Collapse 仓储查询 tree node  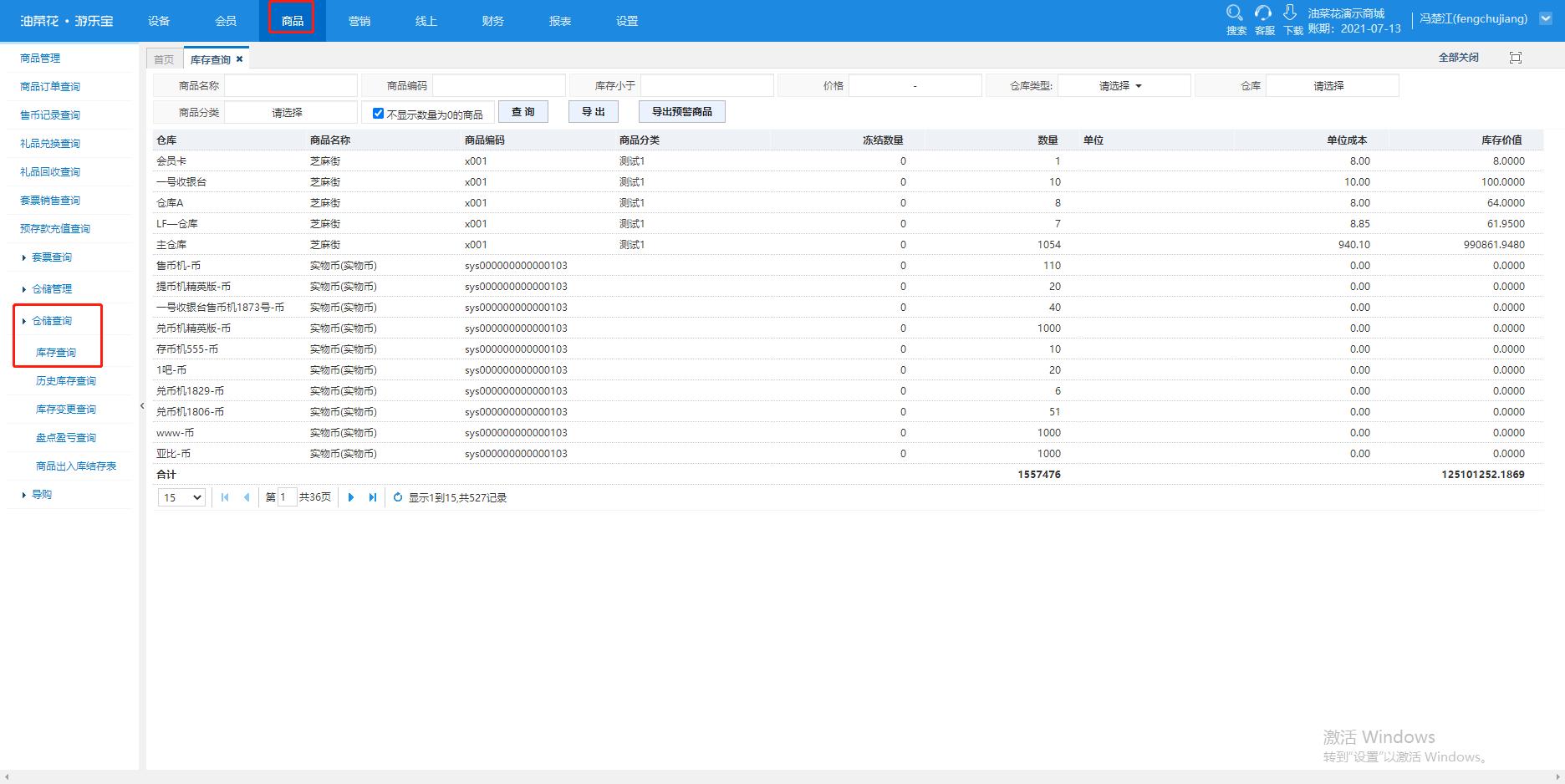(23, 321)
